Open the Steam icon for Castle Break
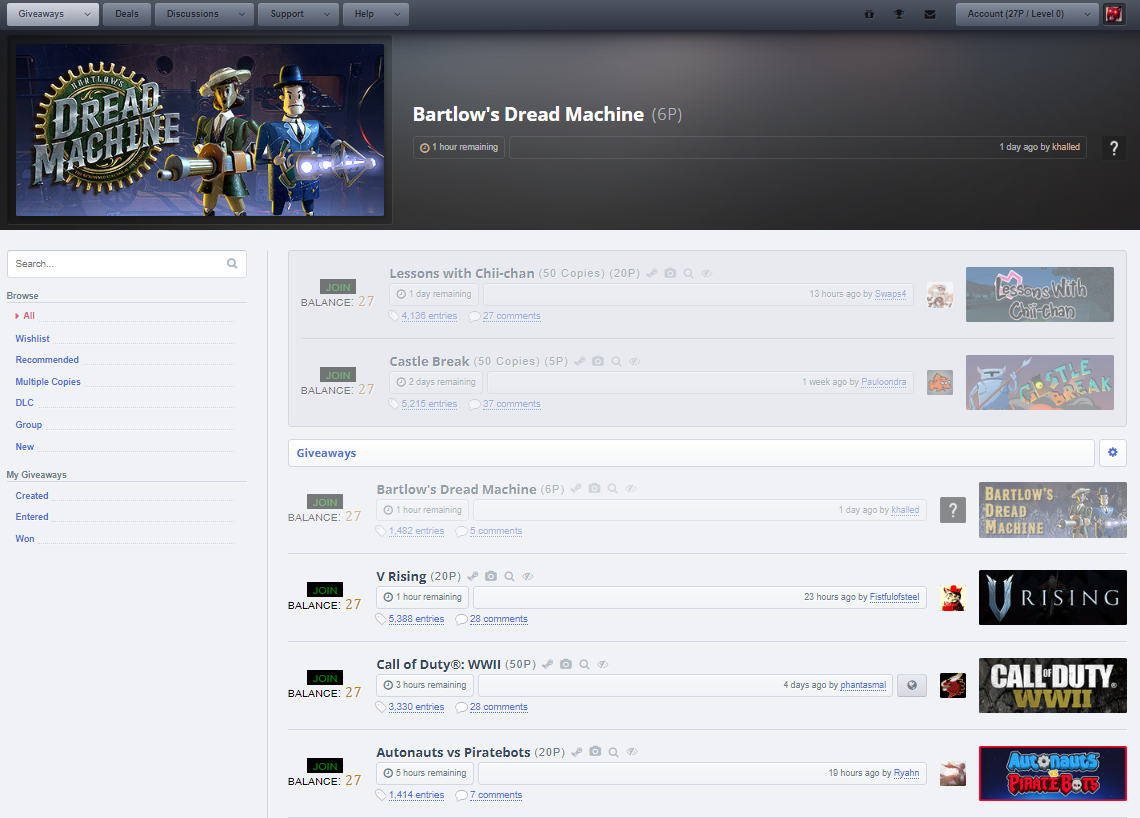This screenshot has height=818, width=1140. pos(579,361)
